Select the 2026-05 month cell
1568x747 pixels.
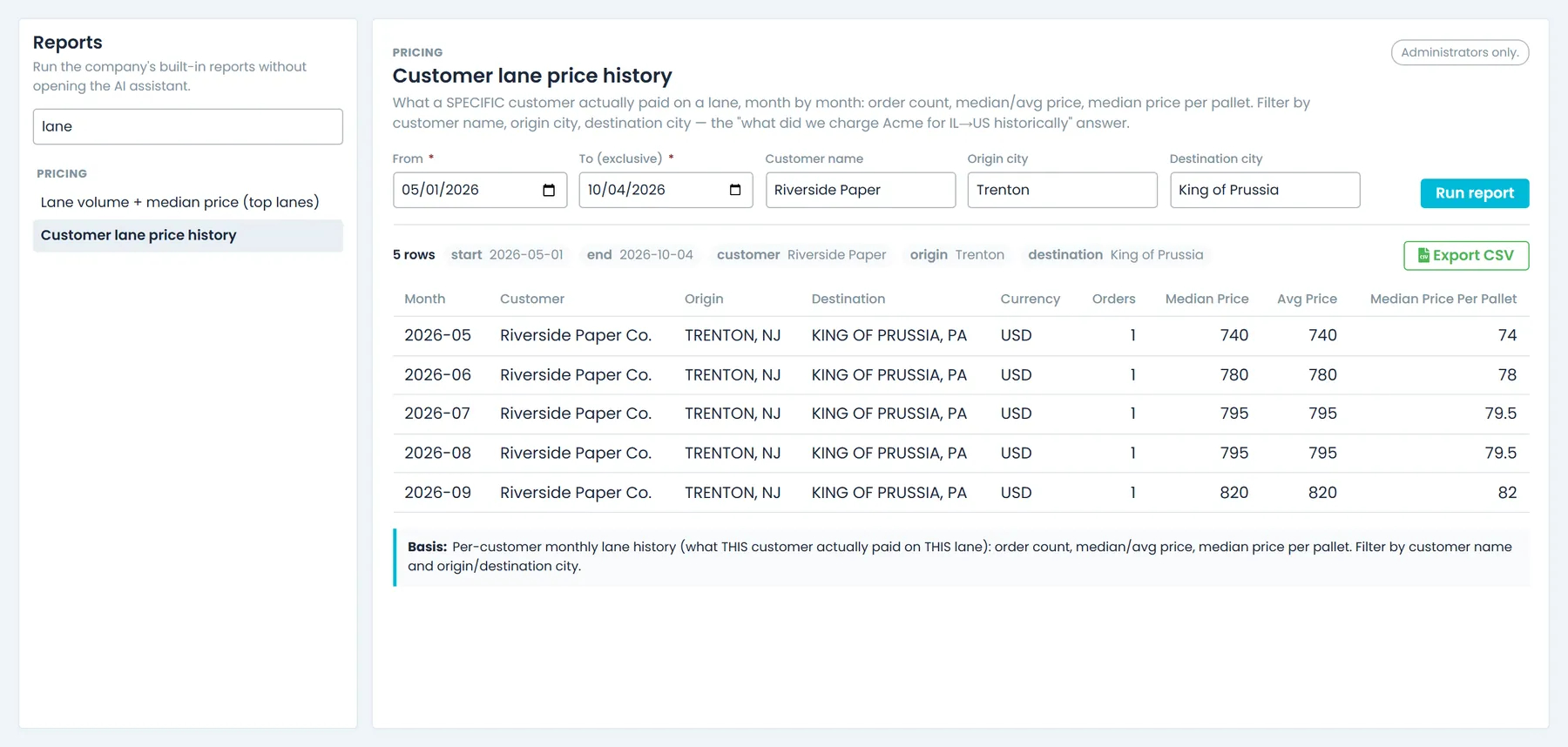coord(437,335)
